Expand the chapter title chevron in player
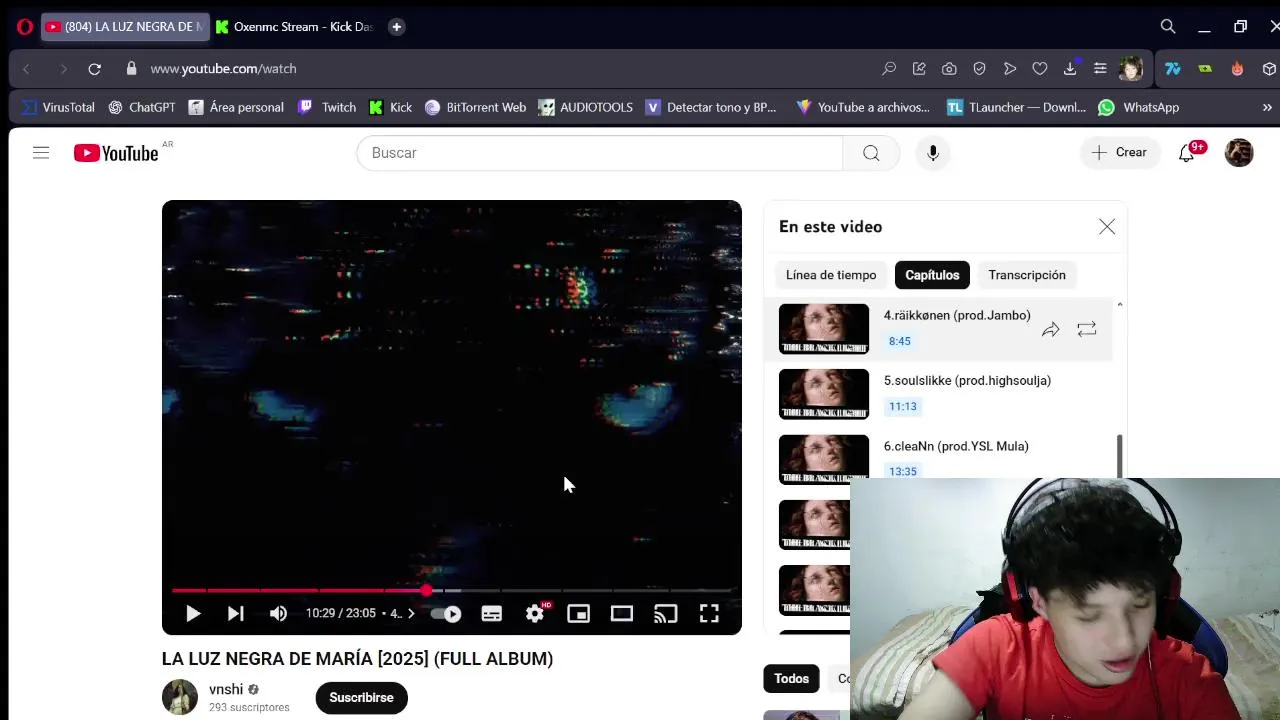The image size is (1280, 720). [411, 614]
